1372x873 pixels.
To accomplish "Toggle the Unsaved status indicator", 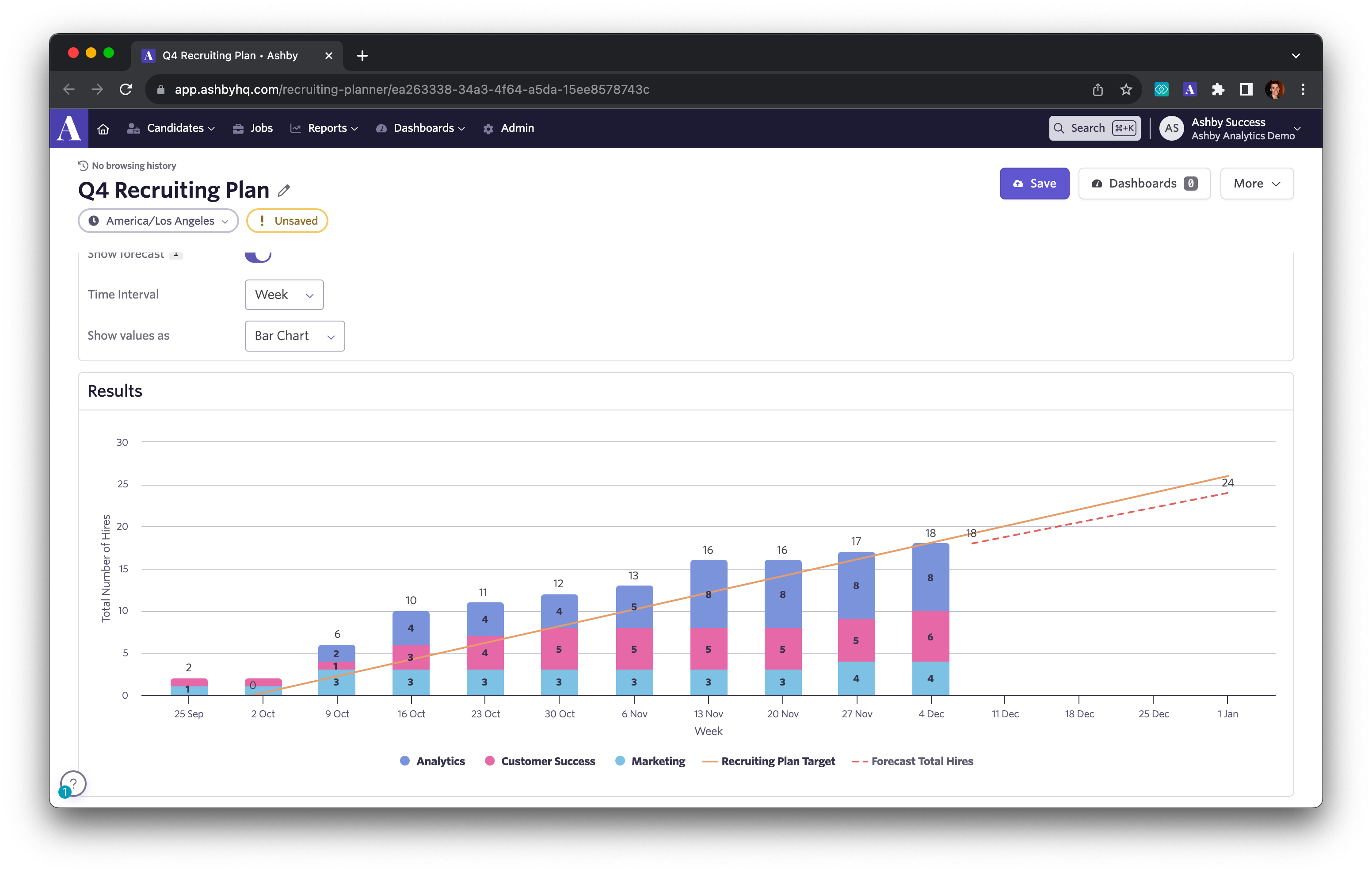I will point(288,220).
